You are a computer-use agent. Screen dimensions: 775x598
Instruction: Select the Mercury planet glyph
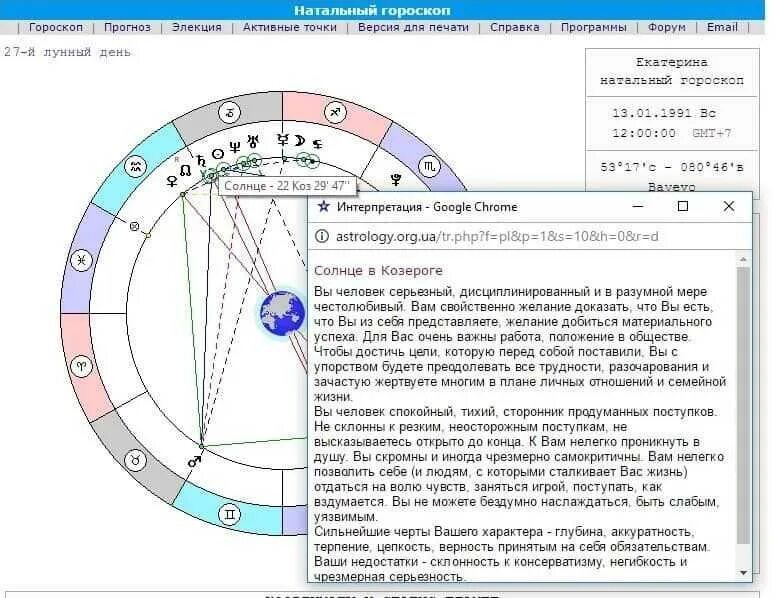pos(283,139)
